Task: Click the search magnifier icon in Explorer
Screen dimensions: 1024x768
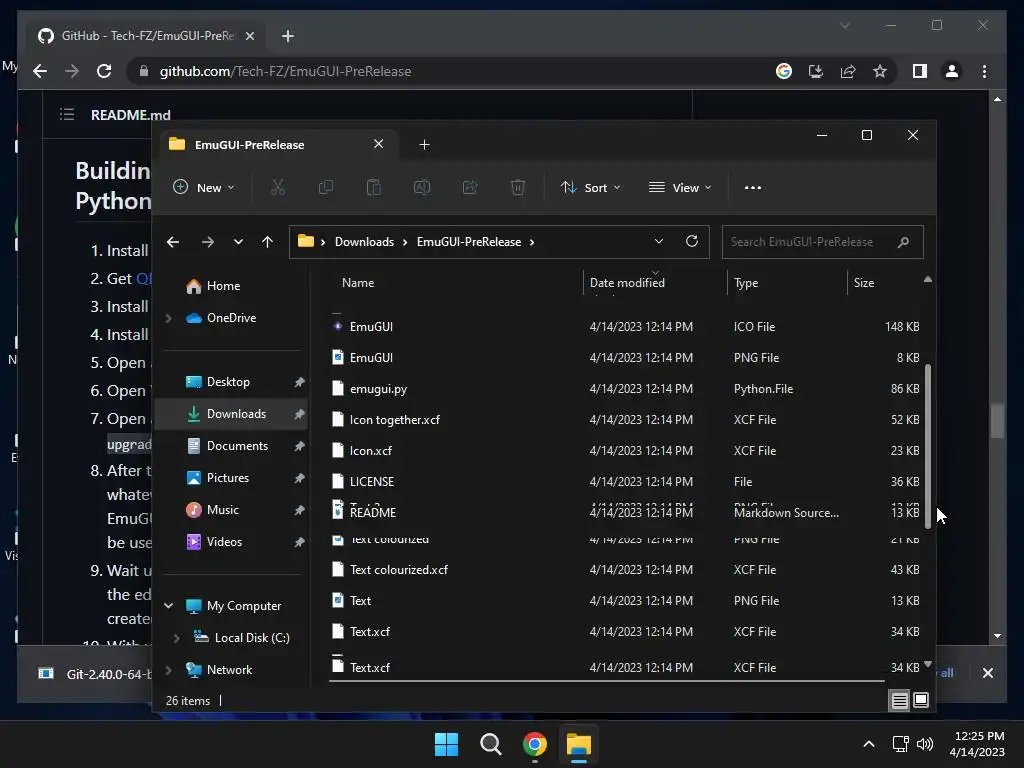Action: (903, 242)
